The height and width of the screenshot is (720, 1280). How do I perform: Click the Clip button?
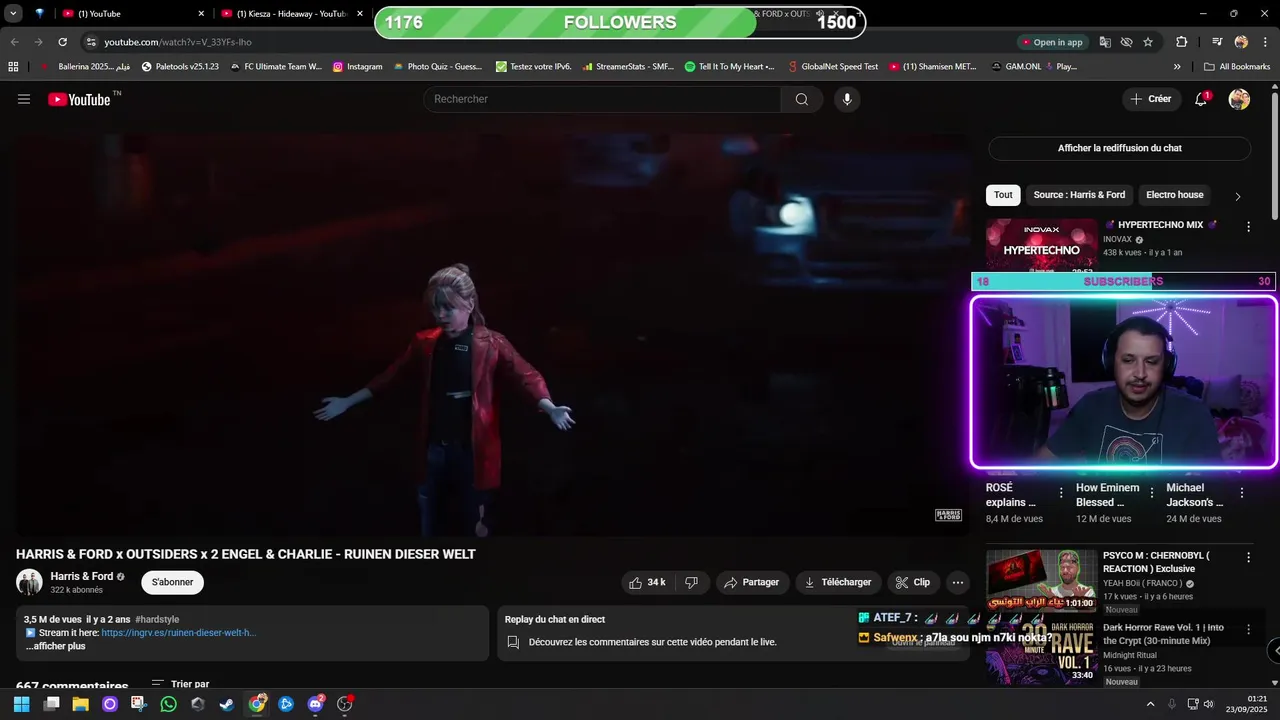coord(913,582)
